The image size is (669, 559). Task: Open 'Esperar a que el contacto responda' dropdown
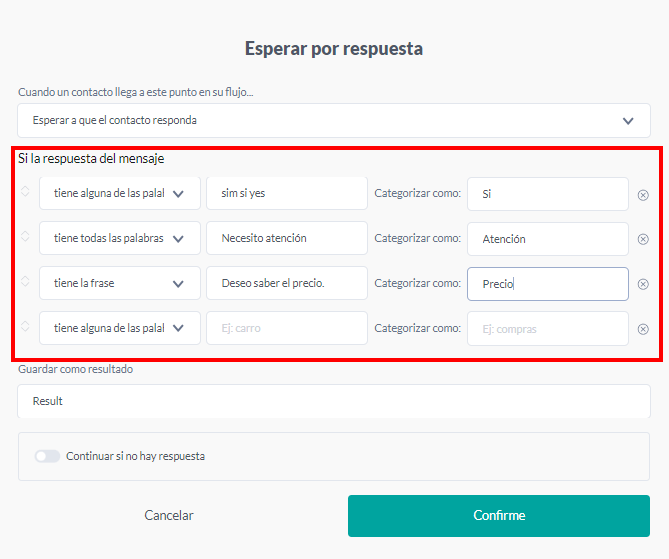pyautogui.click(x=334, y=121)
